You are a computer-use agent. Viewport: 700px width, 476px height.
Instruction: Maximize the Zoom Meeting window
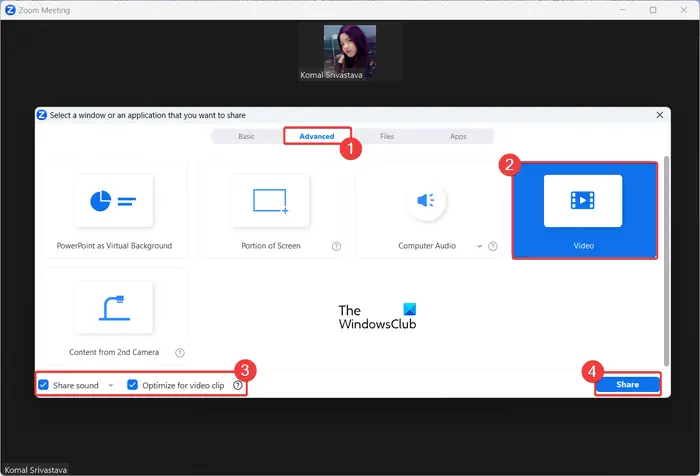pyautogui.click(x=653, y=10)
